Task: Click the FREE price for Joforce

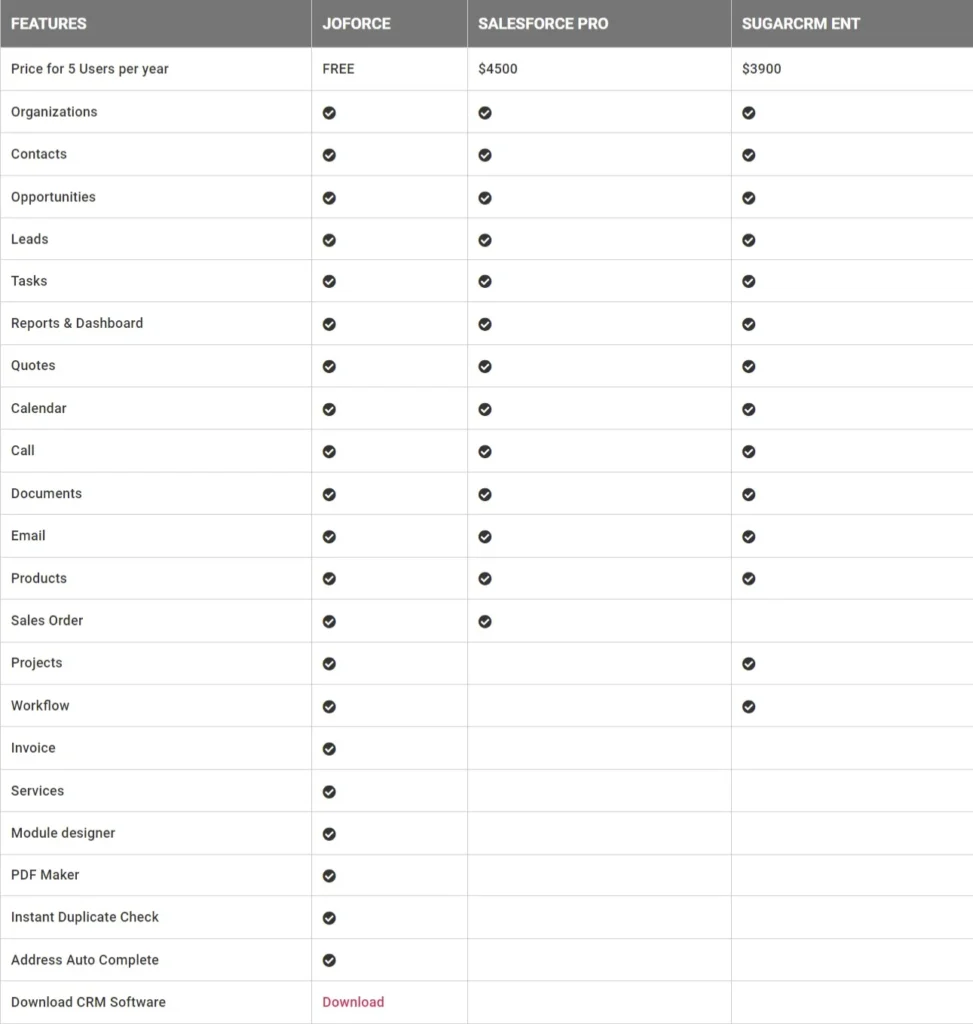Action: point(338,69)
